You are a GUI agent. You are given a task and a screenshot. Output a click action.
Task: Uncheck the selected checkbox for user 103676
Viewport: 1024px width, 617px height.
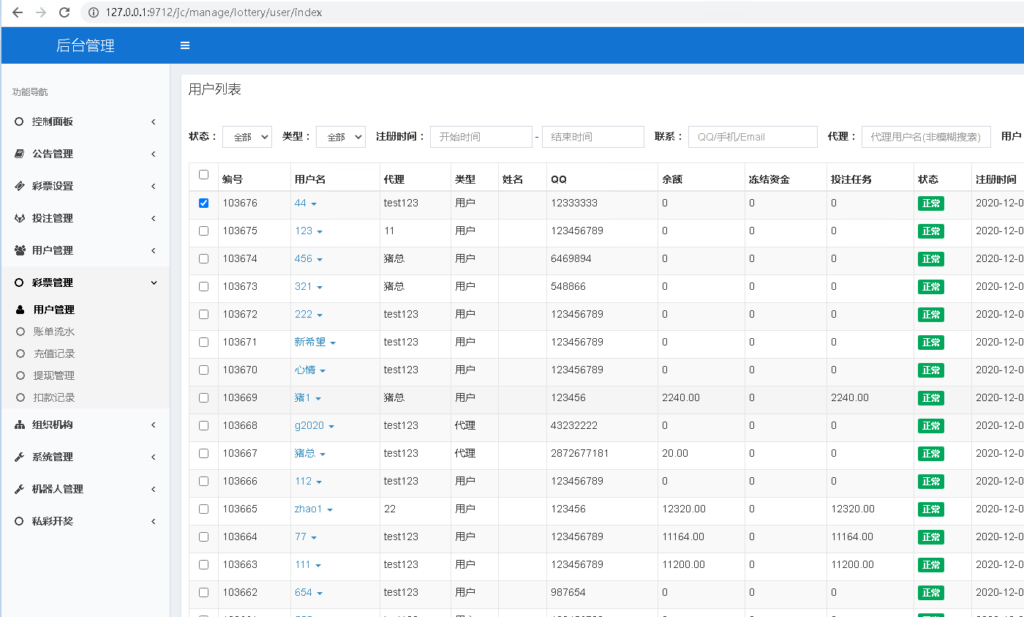(204, 203)
